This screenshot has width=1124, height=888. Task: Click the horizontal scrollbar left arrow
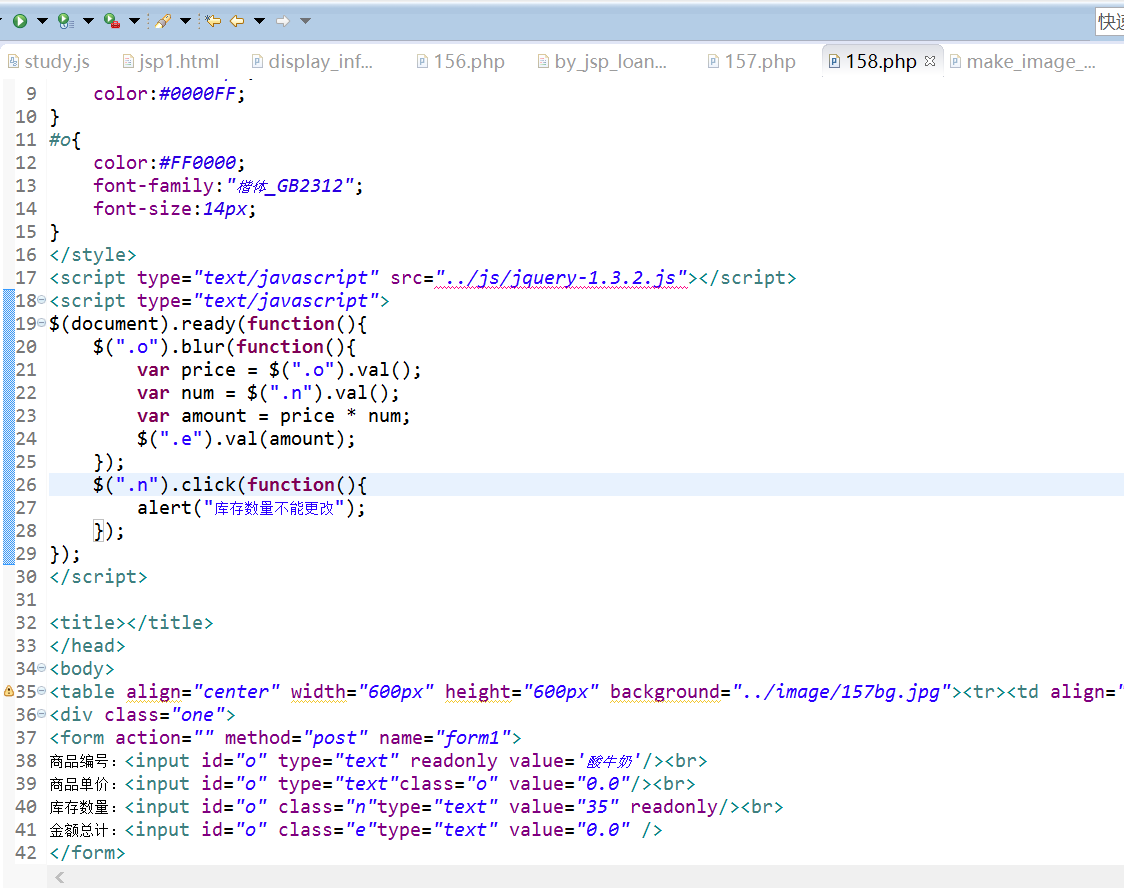click(59, 877)
